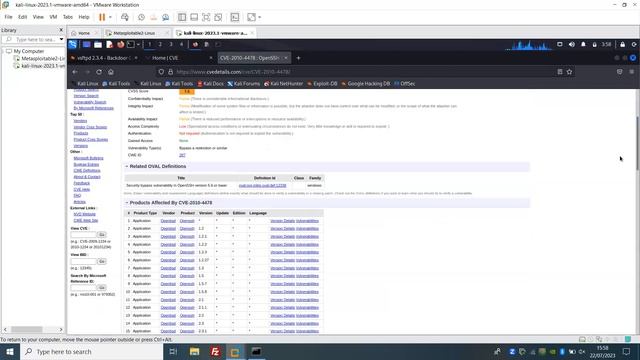The height and width of the screenshot is (360, 640).
Task: Open the VM menu
Action: (x=53, y=17)
